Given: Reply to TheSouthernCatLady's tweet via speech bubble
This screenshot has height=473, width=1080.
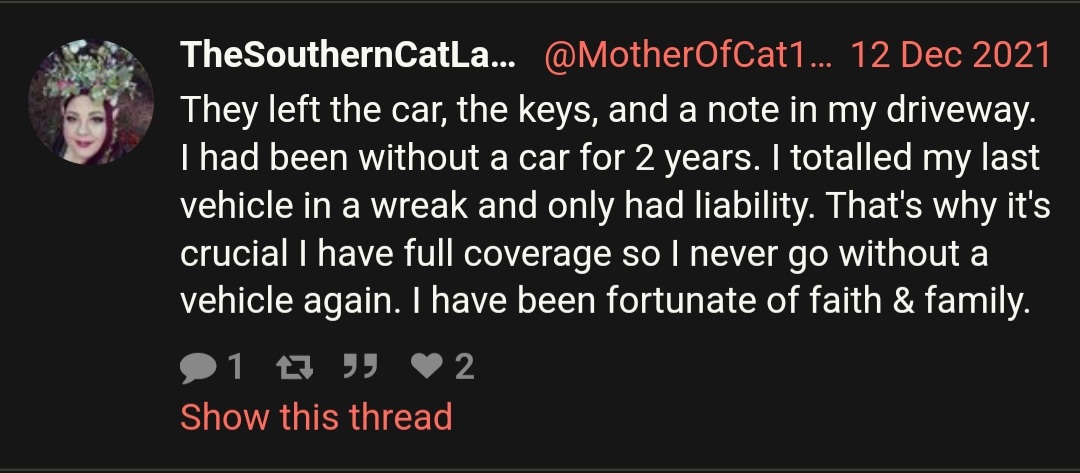Looking at the screenshot, I should [197, 369].
